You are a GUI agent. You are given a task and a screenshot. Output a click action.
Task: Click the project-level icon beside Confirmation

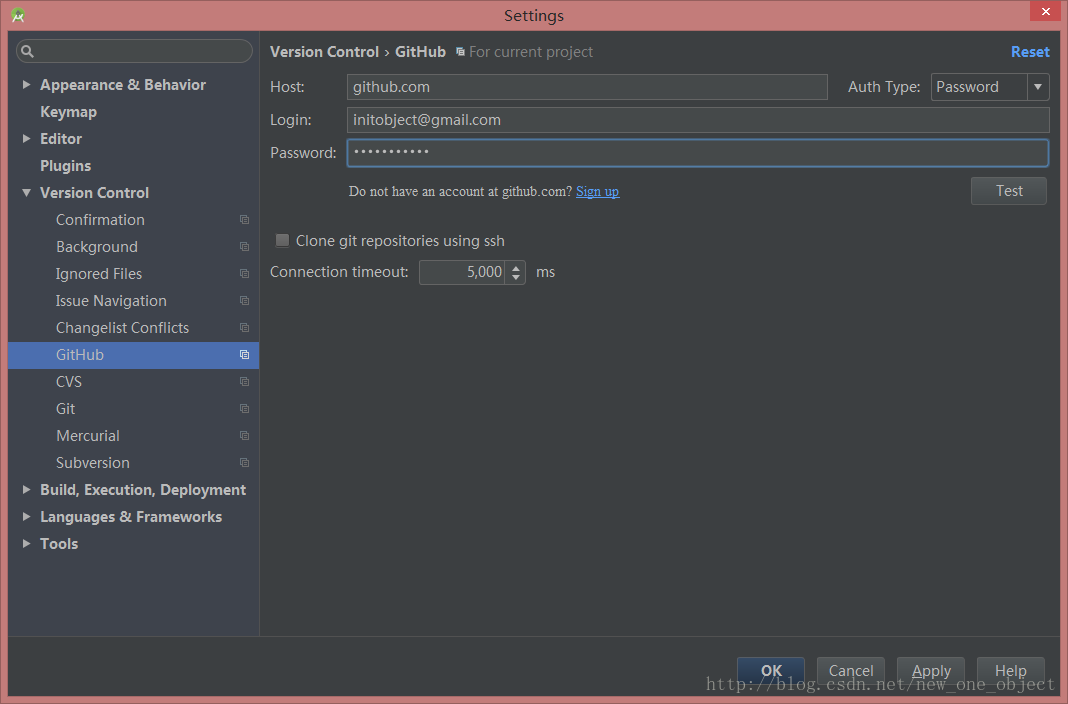coord(244,220)
